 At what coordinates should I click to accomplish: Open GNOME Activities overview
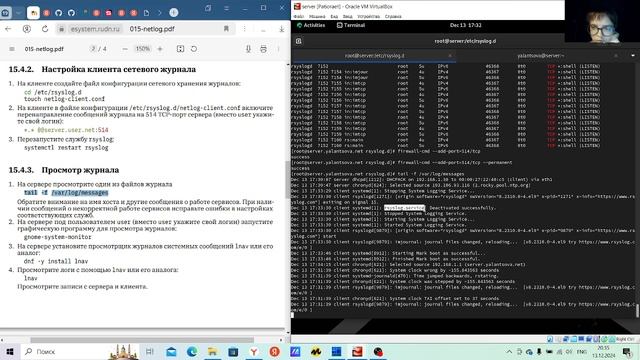(311, 25)
